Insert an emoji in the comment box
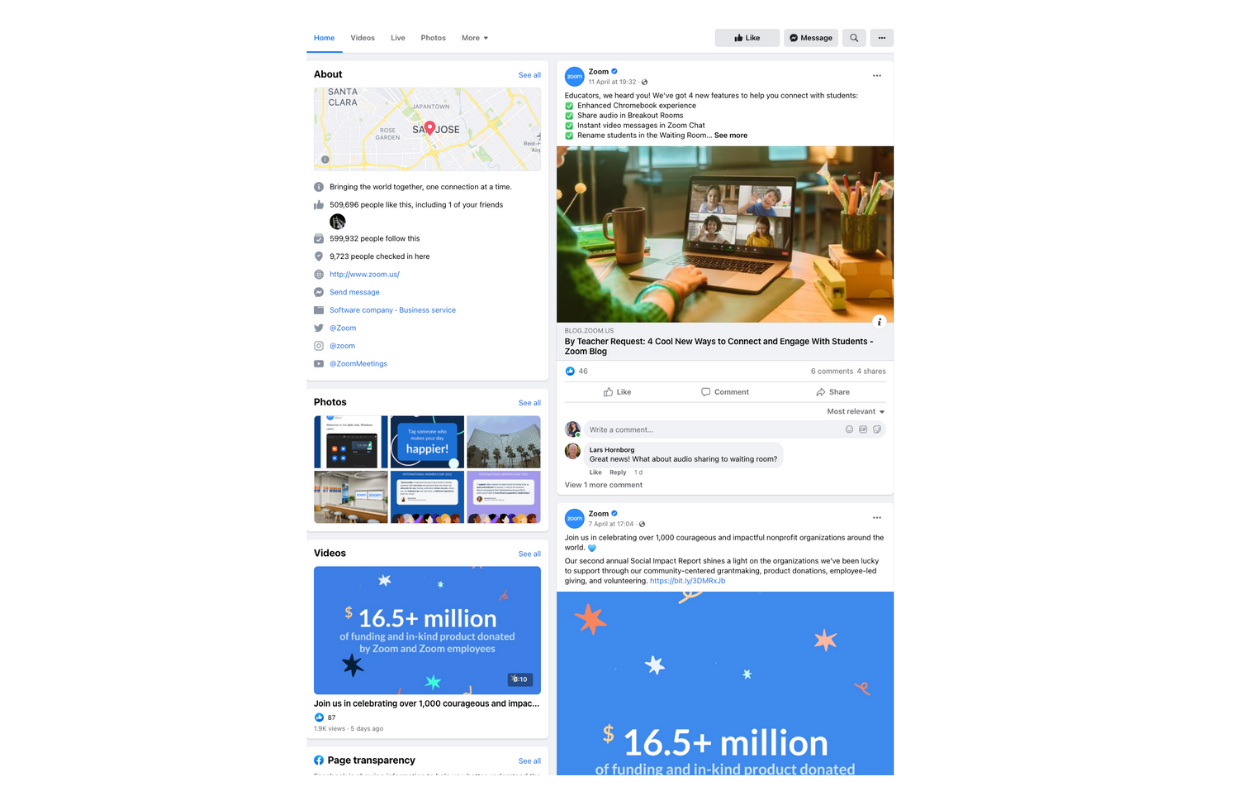The image size is (1260, 800). (849, 430)
